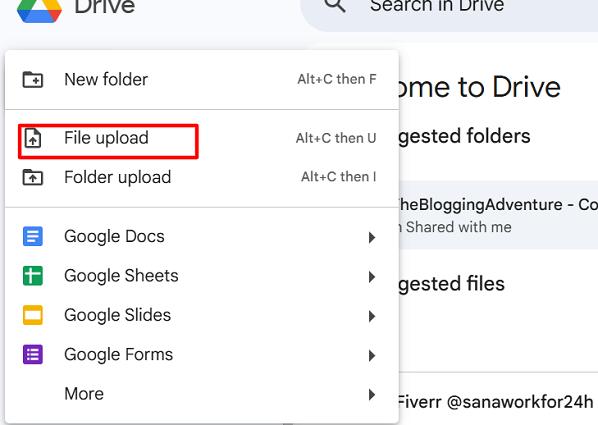Select Folder upload menu entry
The width and height of the screenshot is (598, 425).
click(x=202, y=177)
